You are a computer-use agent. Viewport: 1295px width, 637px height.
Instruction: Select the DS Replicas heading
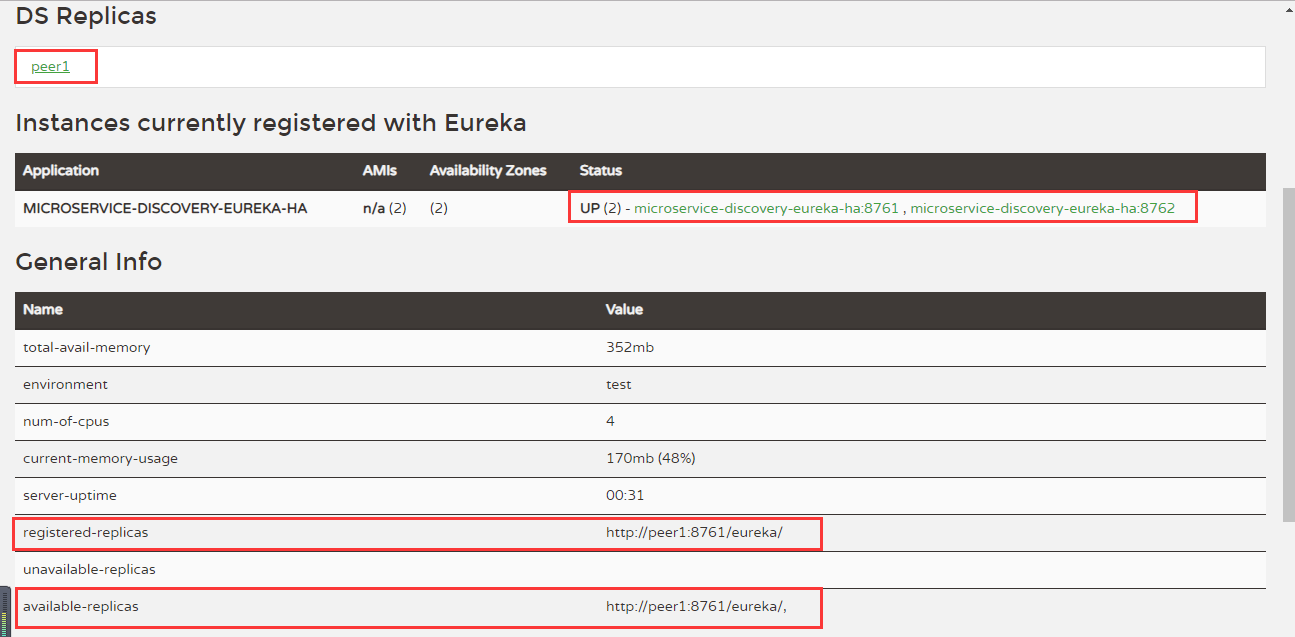point(86,16)
